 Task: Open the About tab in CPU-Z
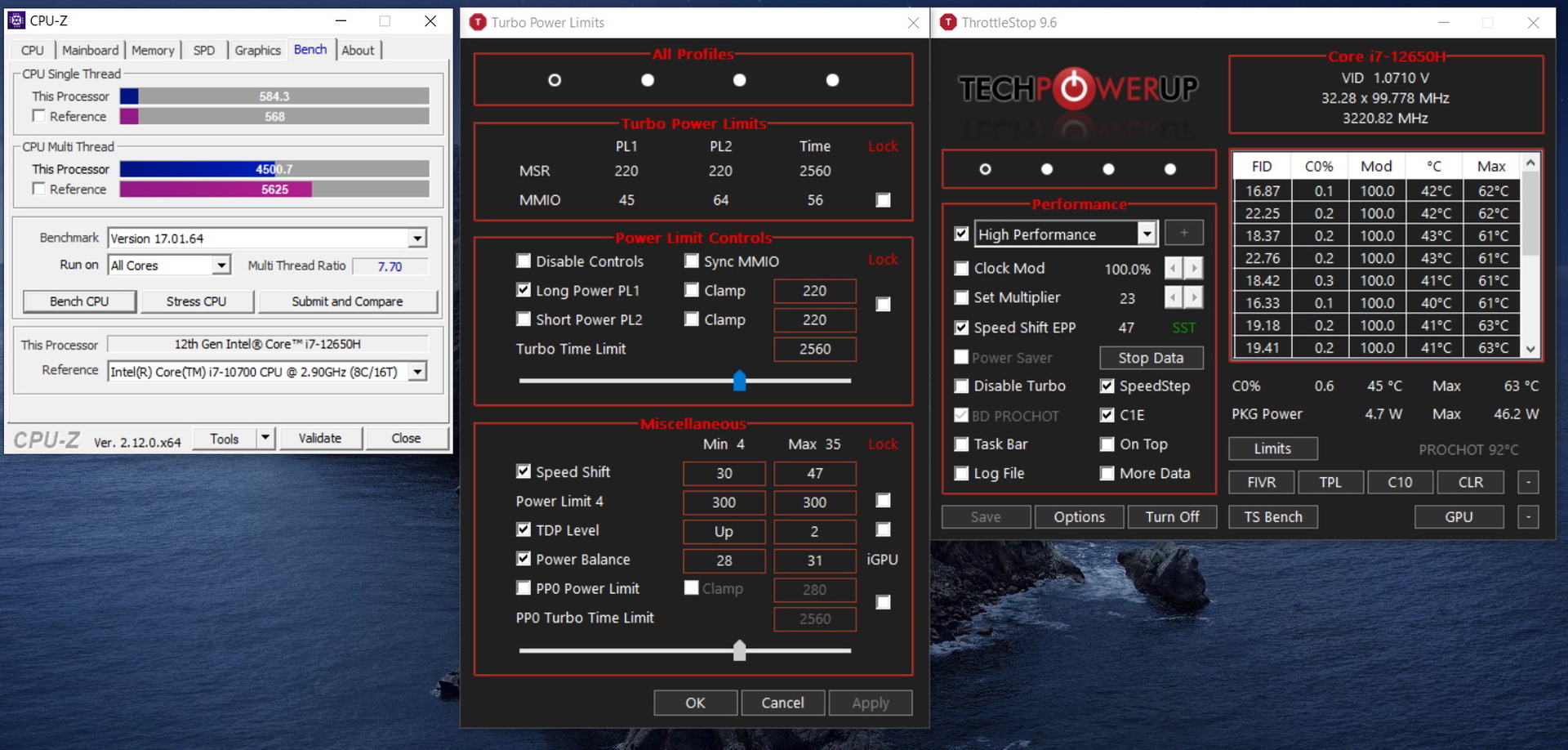point(358,50)
